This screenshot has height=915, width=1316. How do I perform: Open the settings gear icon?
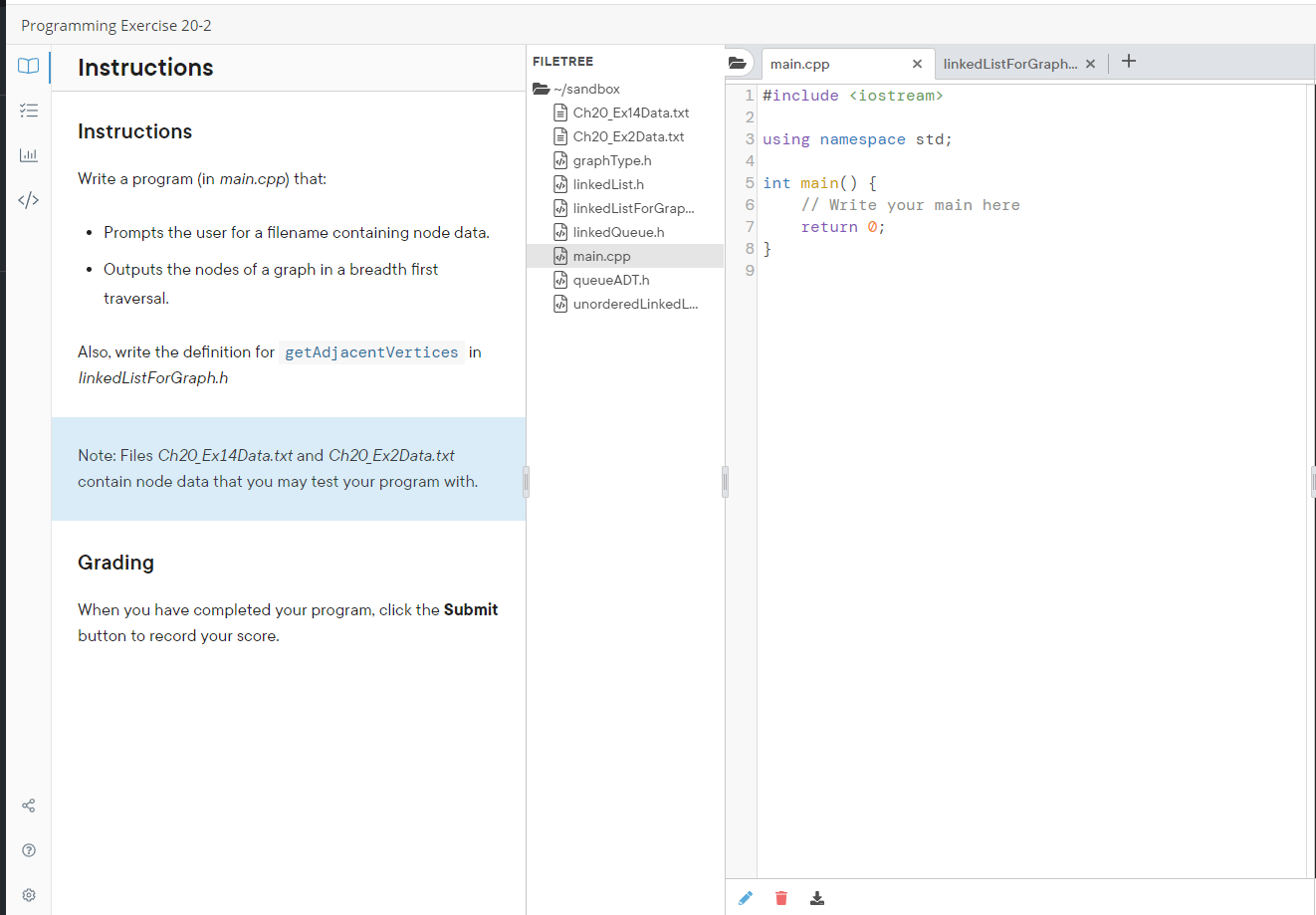(x=28, y=894)
